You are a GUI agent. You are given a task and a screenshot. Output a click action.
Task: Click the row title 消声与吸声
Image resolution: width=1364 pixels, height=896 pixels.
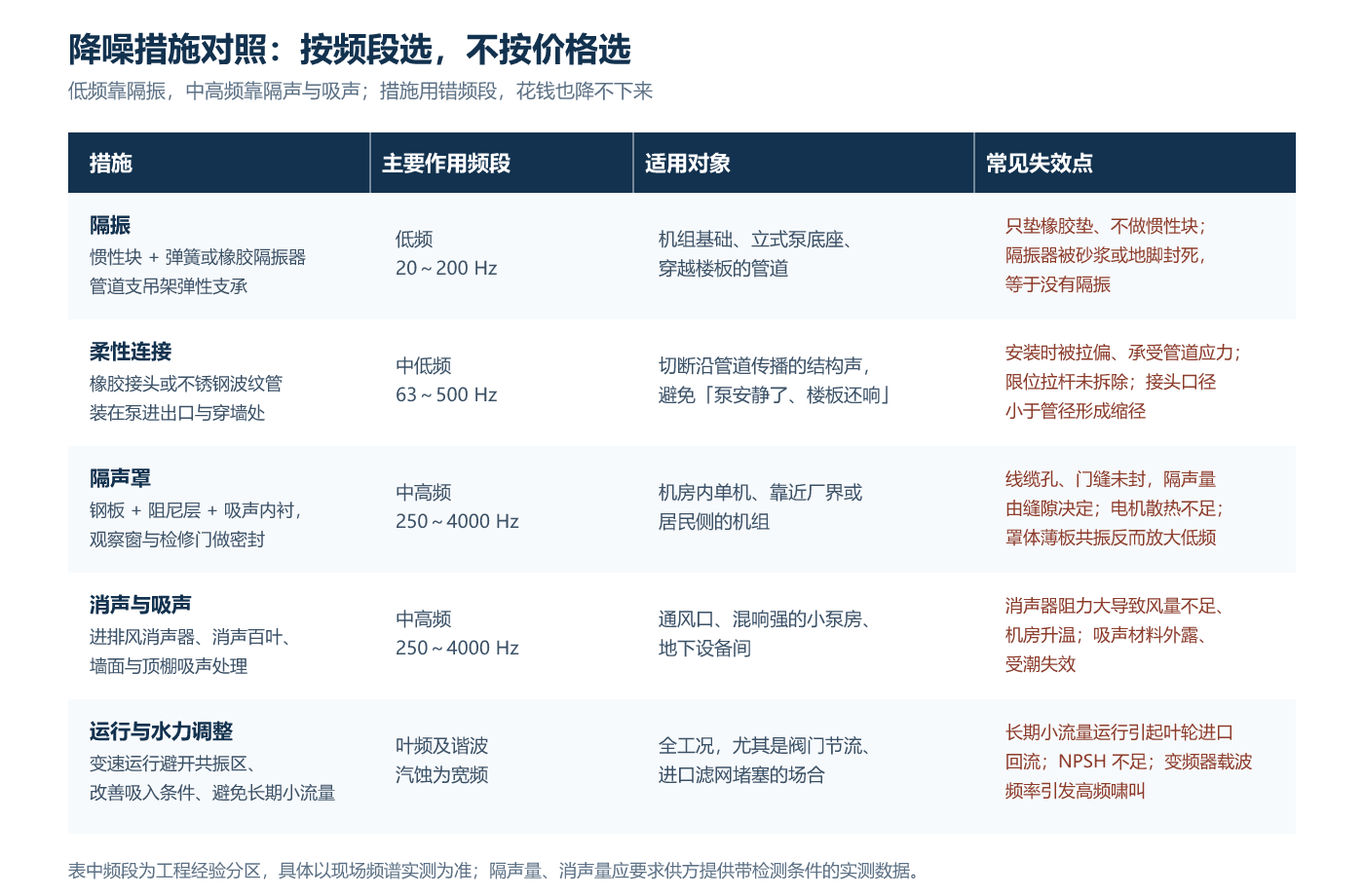(140, 605)
